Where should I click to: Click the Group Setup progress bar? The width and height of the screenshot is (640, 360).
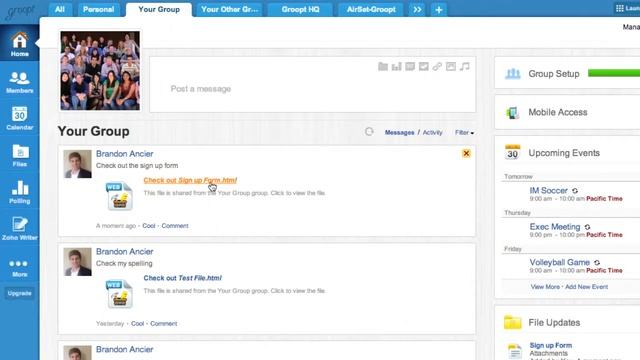[614, 73]
